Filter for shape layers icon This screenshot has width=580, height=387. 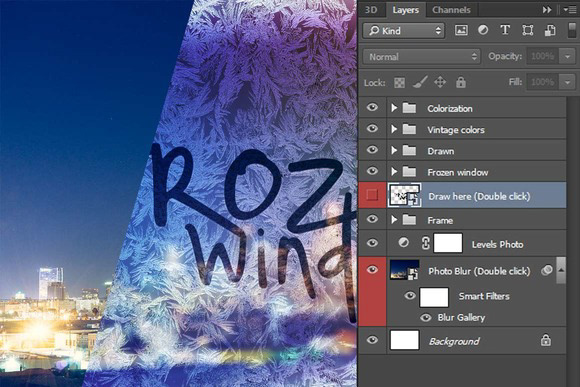coord(527,30)
